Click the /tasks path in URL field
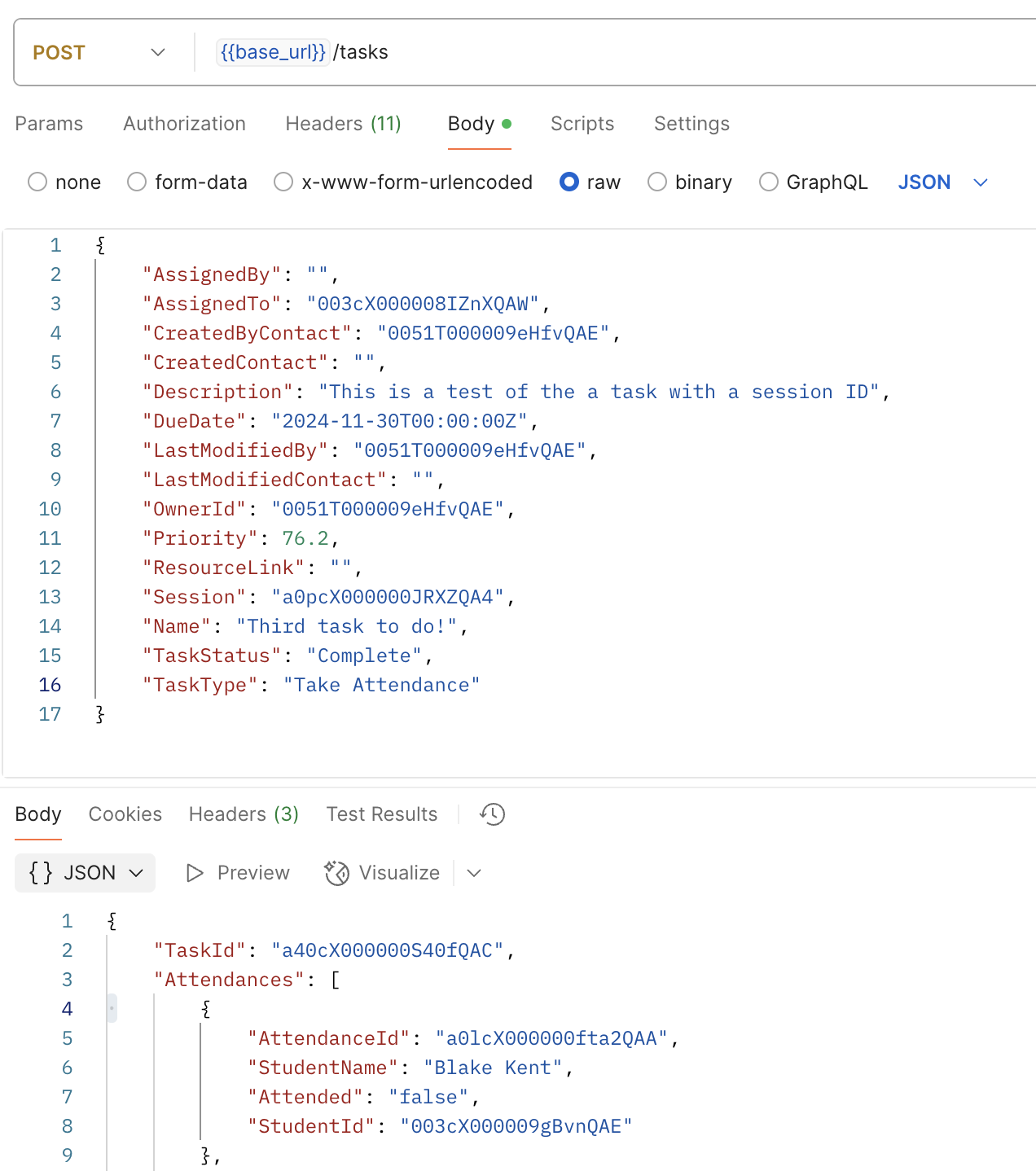Screen dimensions: 1036x1171 coord(361,52)
